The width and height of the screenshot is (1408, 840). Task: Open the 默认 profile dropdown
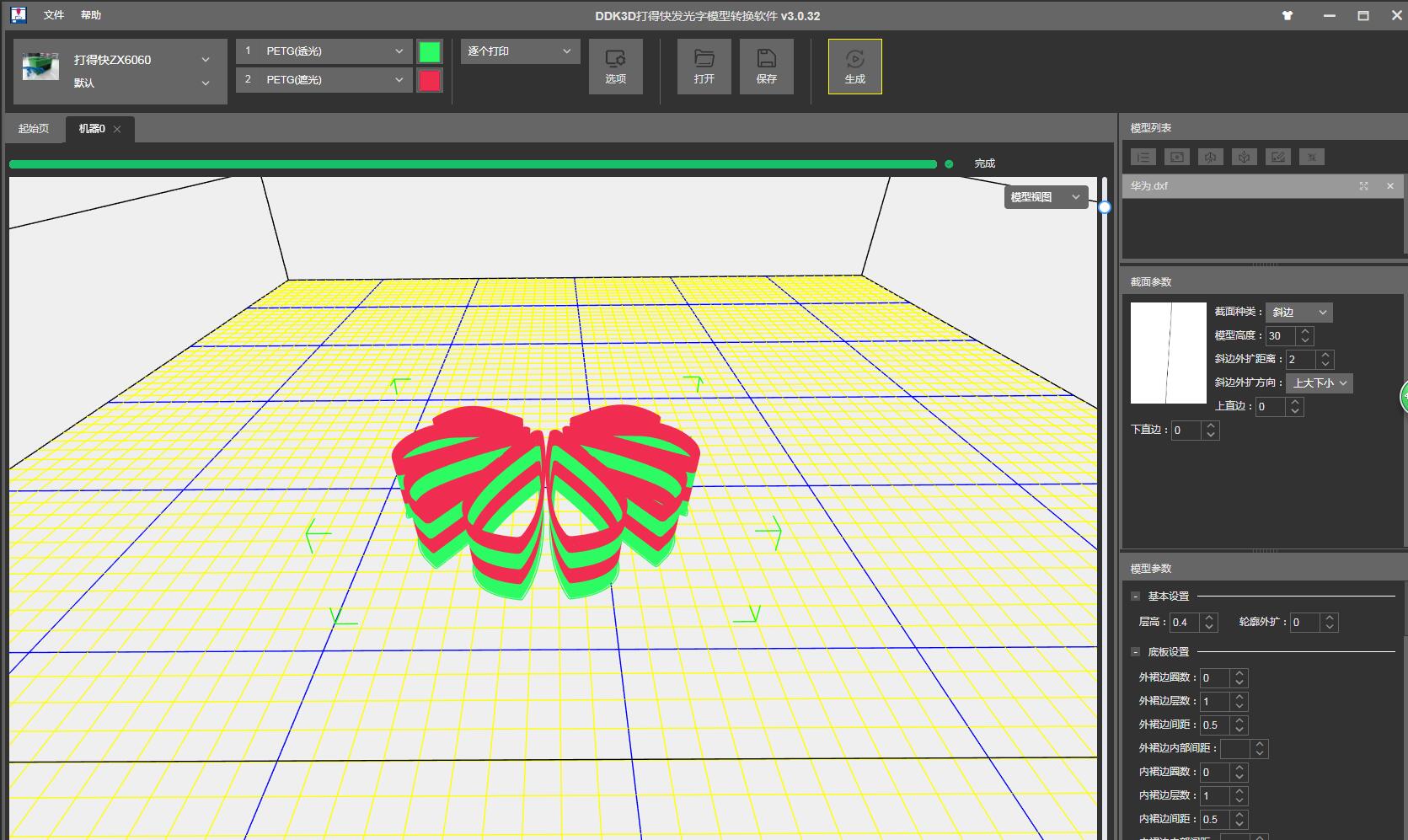(x=141, y=83)
